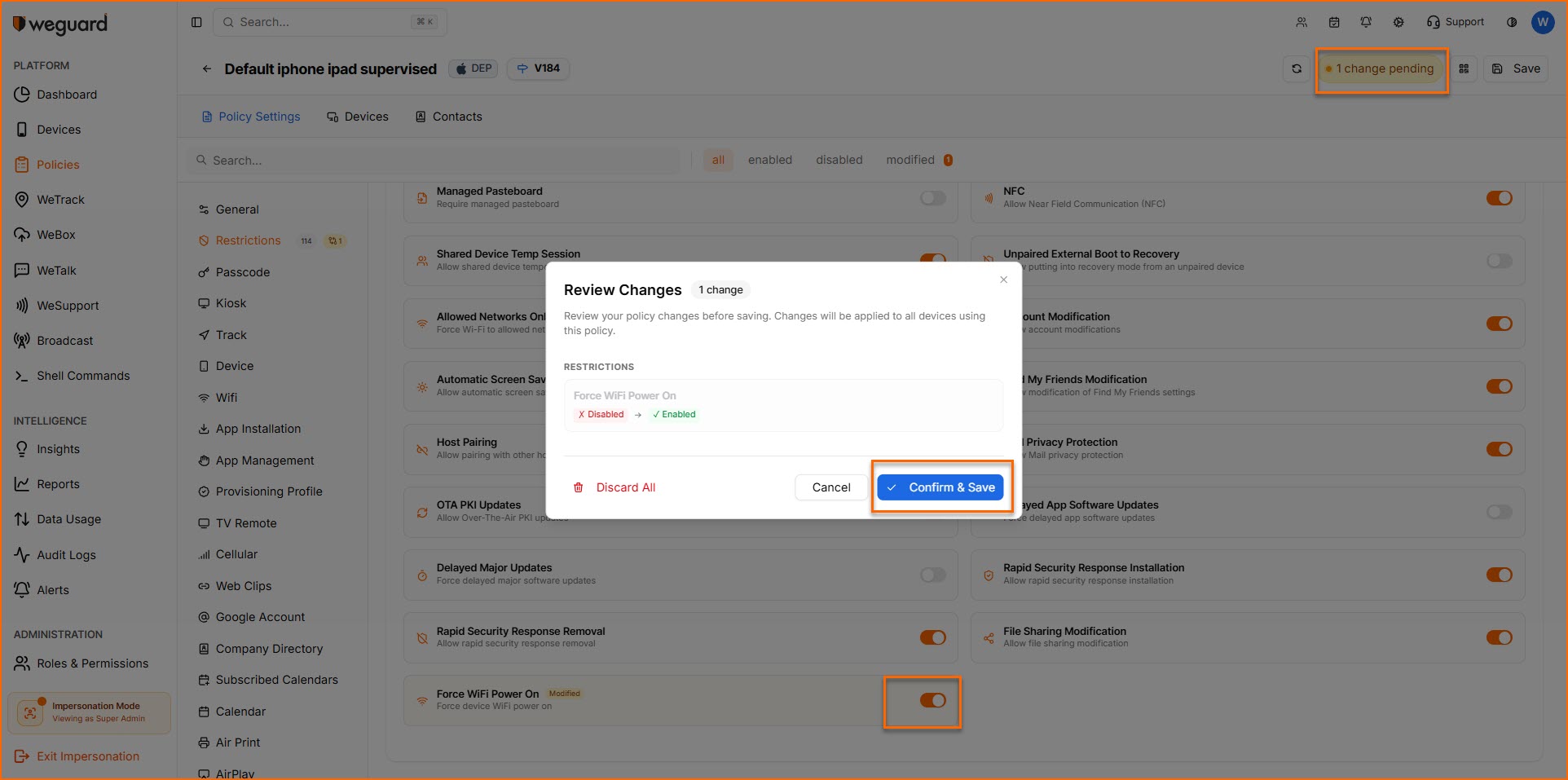Screen dimensions: 1568x780
Task: Switch to the Devices tab
Action: (x=358, y=117)
